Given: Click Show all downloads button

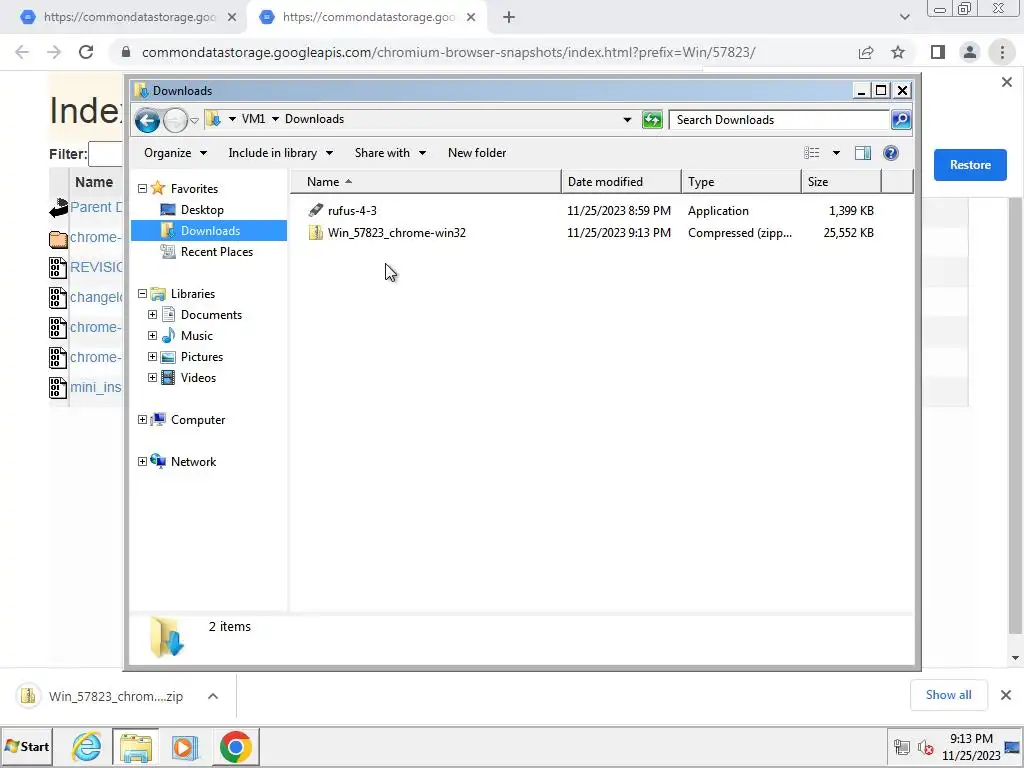Looking at the screenshot, I should (x=948, y=695).
